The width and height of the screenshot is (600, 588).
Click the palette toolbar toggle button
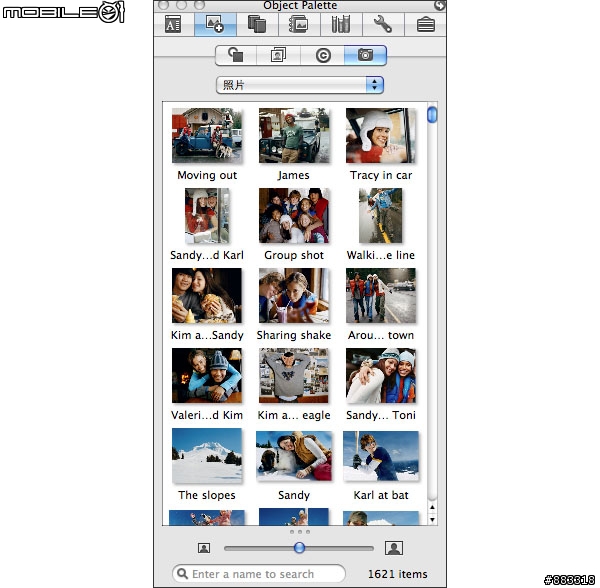[440, 5]
